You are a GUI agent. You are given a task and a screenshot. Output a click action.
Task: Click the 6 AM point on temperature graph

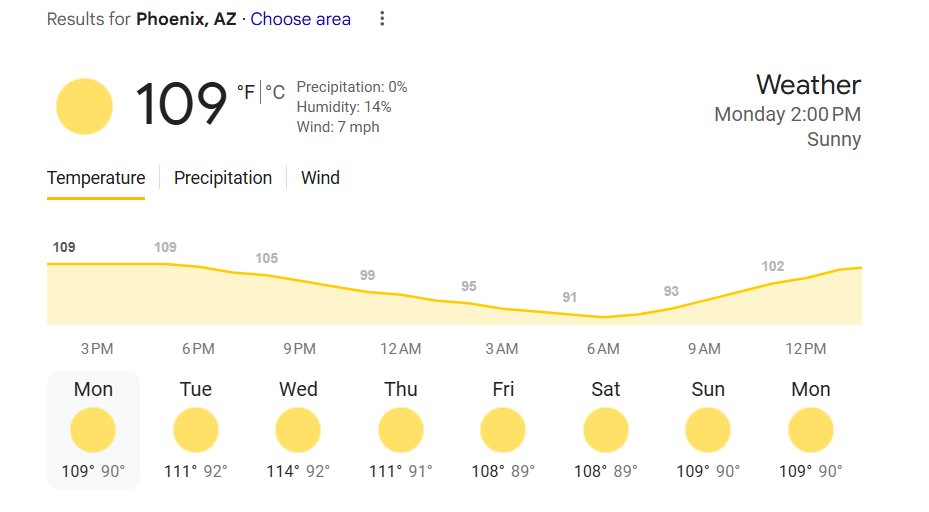604,317
